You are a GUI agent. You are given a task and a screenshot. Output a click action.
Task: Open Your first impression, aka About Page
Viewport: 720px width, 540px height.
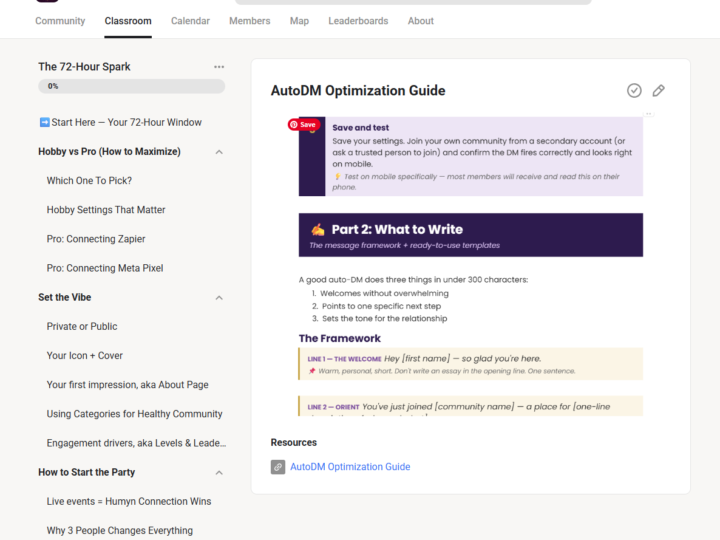(x=127, y=385)
